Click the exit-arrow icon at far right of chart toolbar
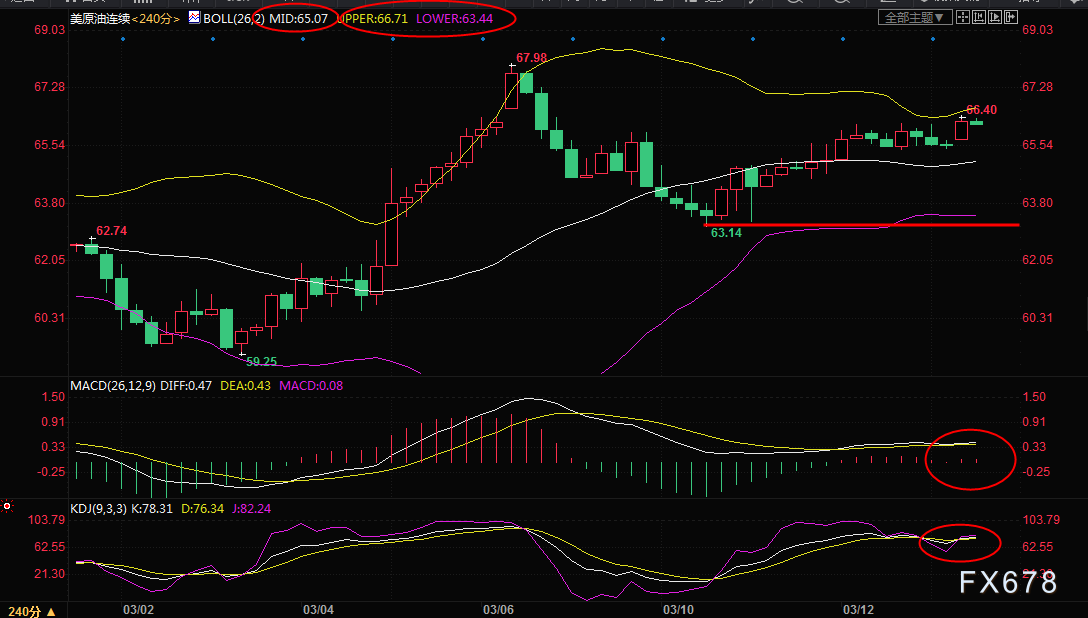The width and height of the screenshot is (1088, 618). coord(1011,18)
